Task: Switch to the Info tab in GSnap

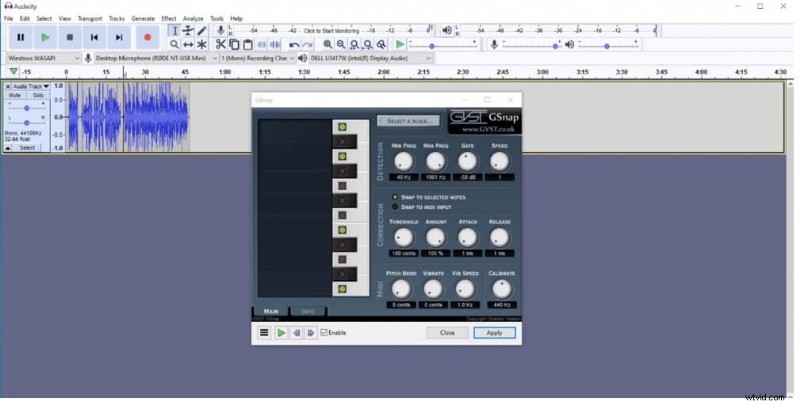Action: pos(308,311)
